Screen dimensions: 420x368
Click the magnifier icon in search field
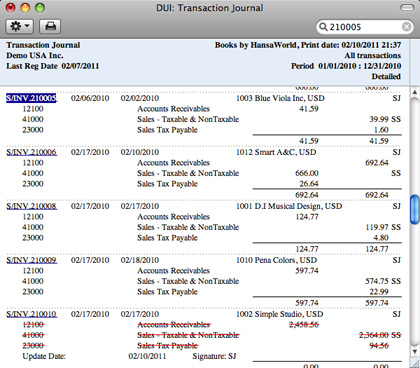(323, 27)
